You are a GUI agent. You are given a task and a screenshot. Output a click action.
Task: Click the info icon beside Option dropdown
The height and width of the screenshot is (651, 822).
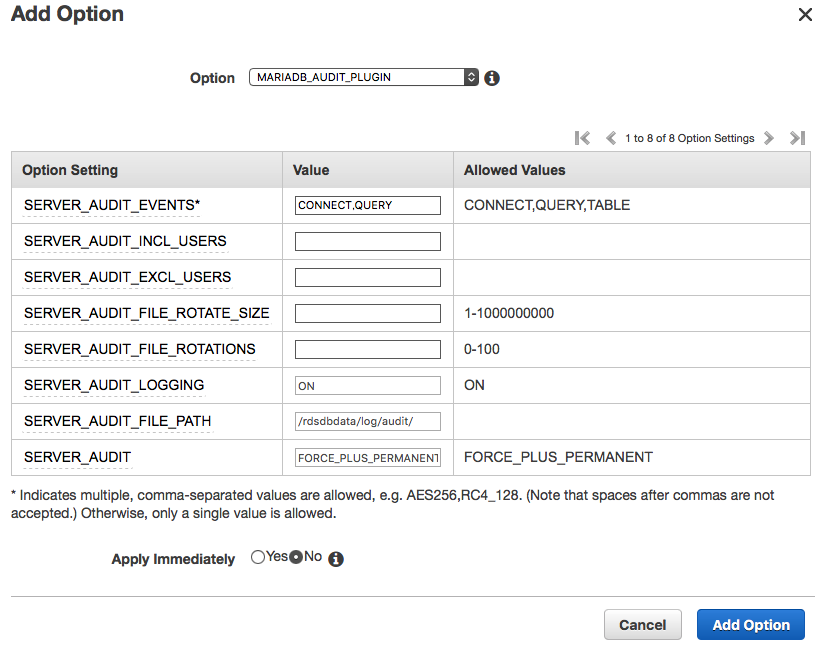coord(492,78)
